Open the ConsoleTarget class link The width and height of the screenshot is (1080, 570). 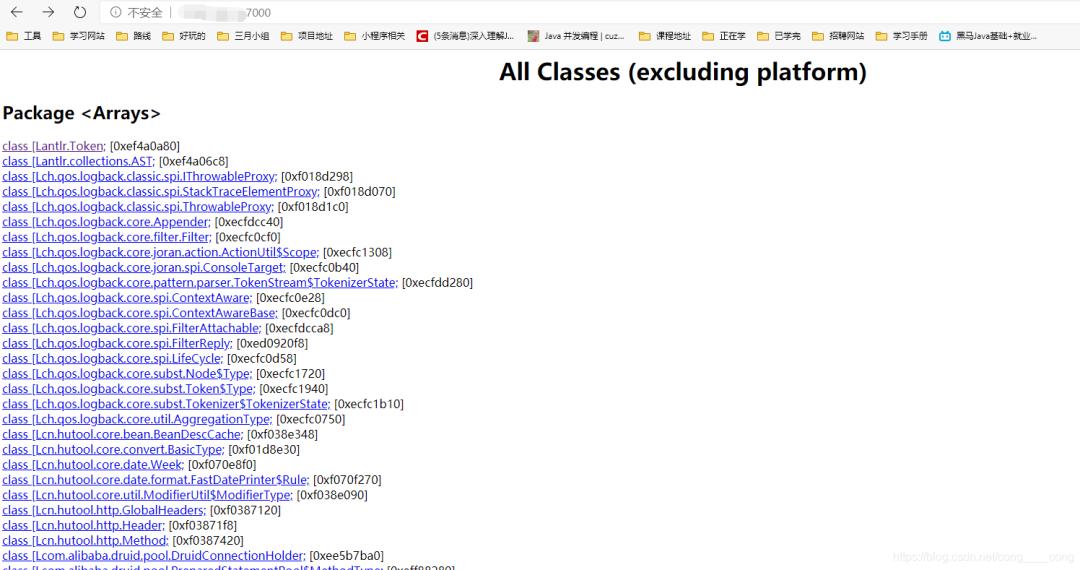point(143,267)
